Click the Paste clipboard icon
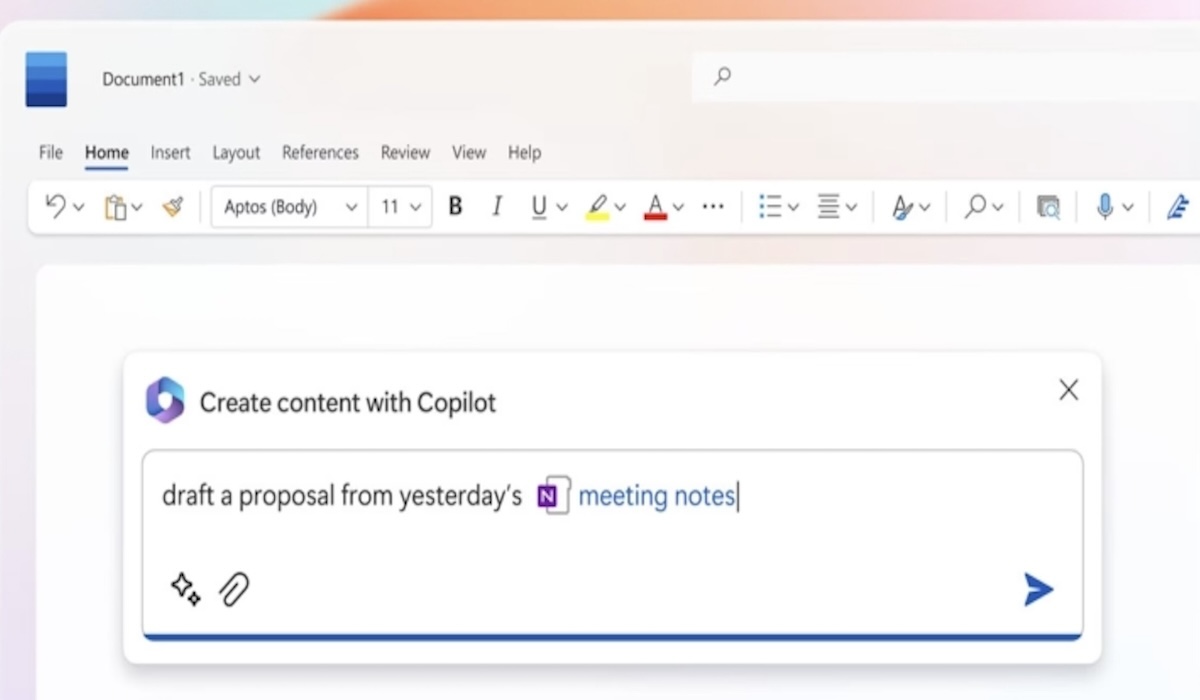Image resolution: width=1200 pixels, height=700 pixels. coord(116,207)
